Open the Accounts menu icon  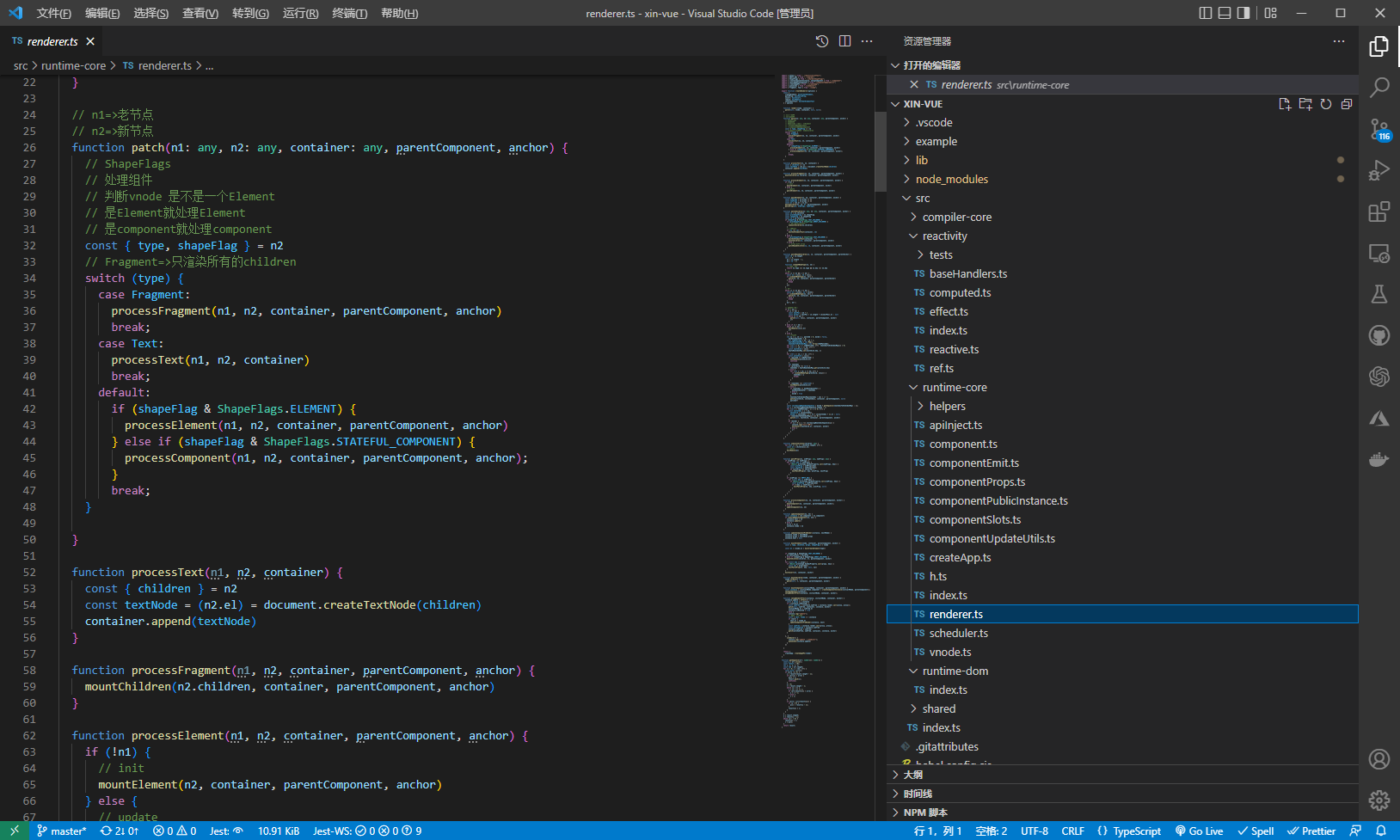tap(1379, 759)
